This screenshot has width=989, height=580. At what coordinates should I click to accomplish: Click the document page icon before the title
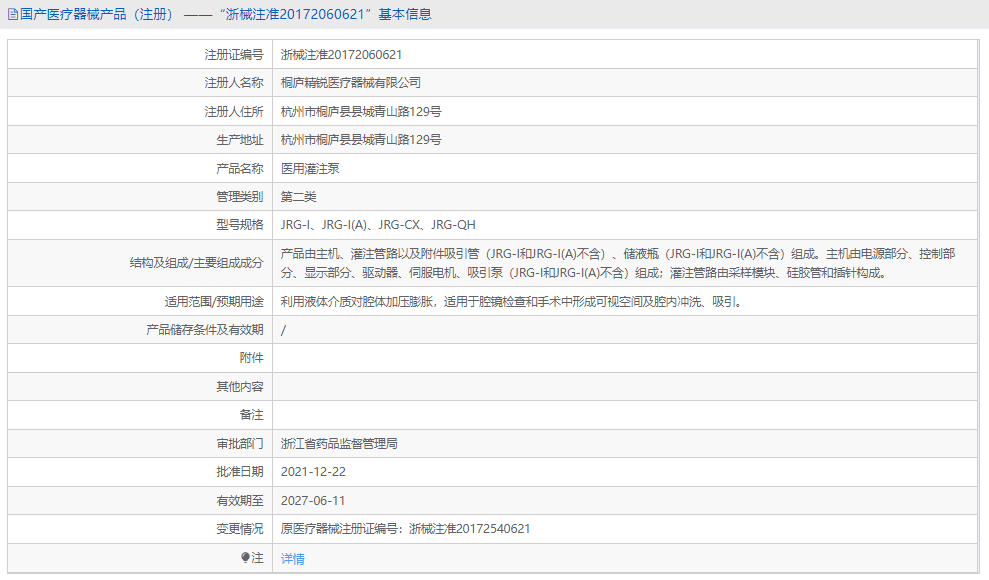pyautogui.click(x=14, y=13)
